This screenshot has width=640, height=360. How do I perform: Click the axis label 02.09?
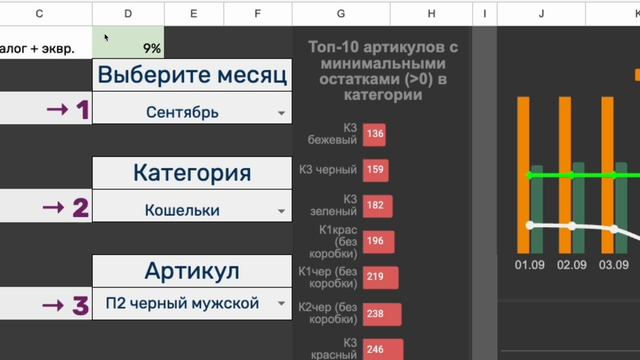point(571,265)
